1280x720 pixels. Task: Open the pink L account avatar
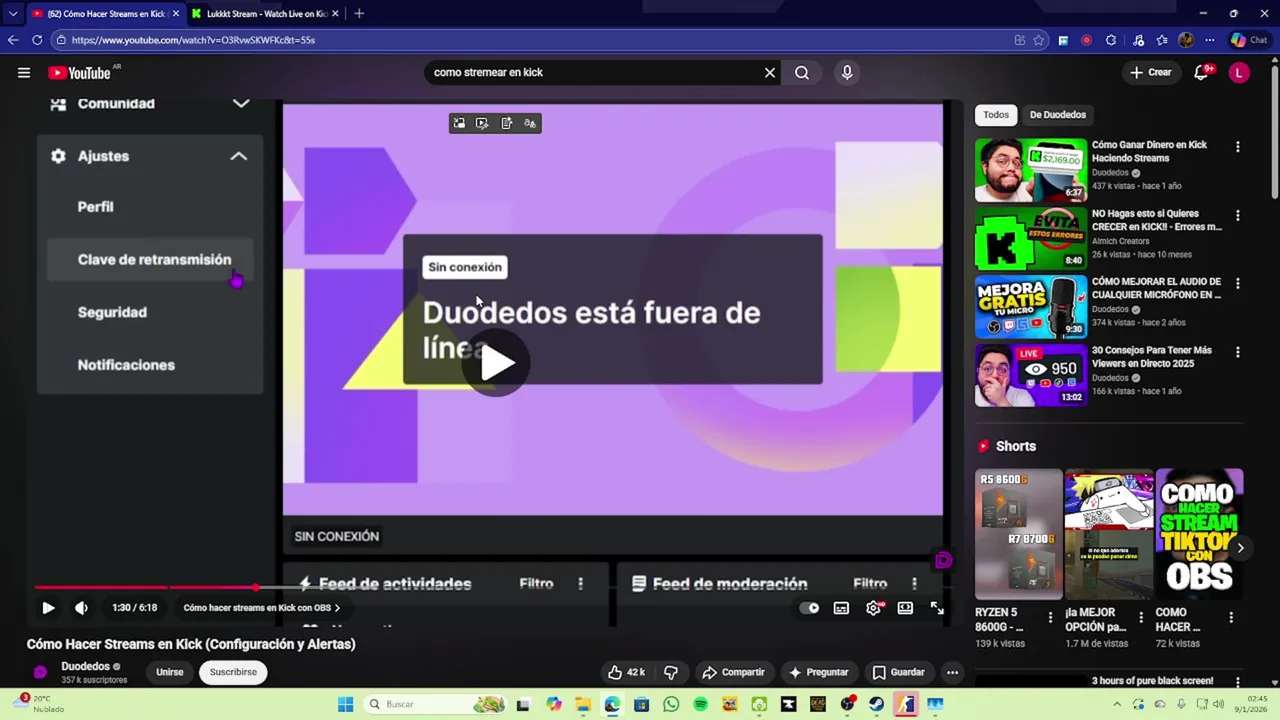1239,72
